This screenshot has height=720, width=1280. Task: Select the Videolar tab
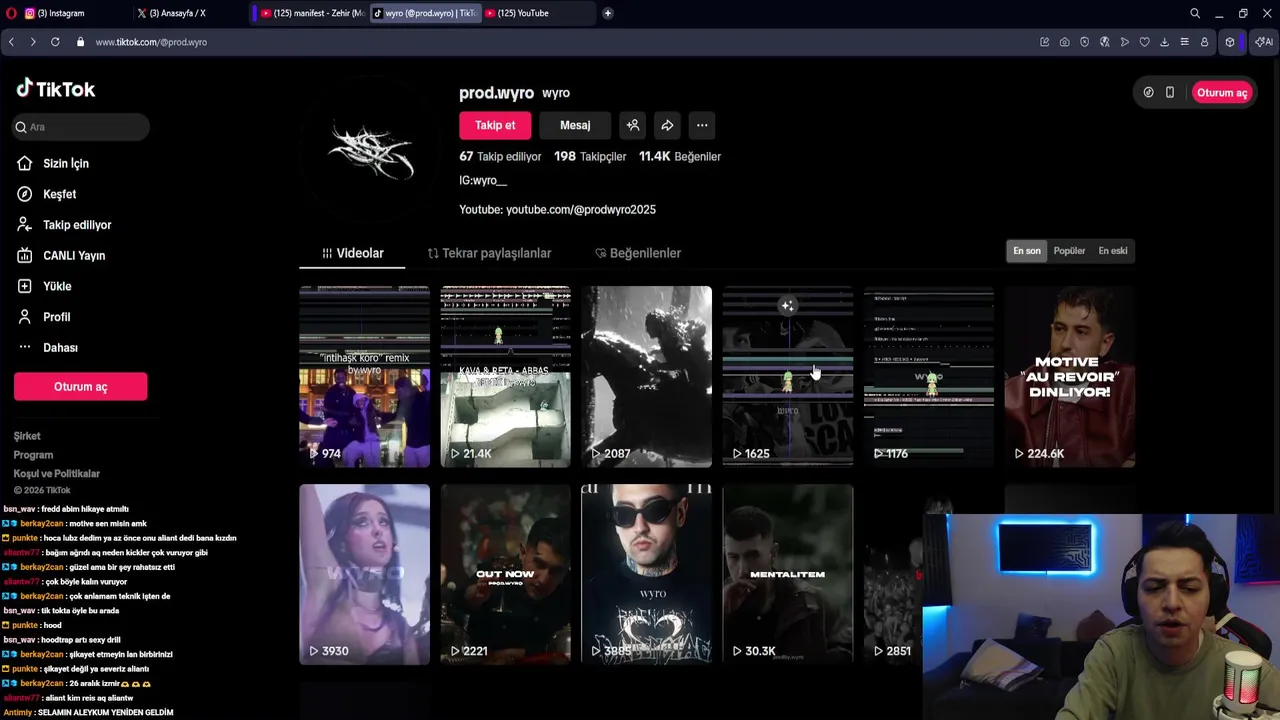coord(352,253)
